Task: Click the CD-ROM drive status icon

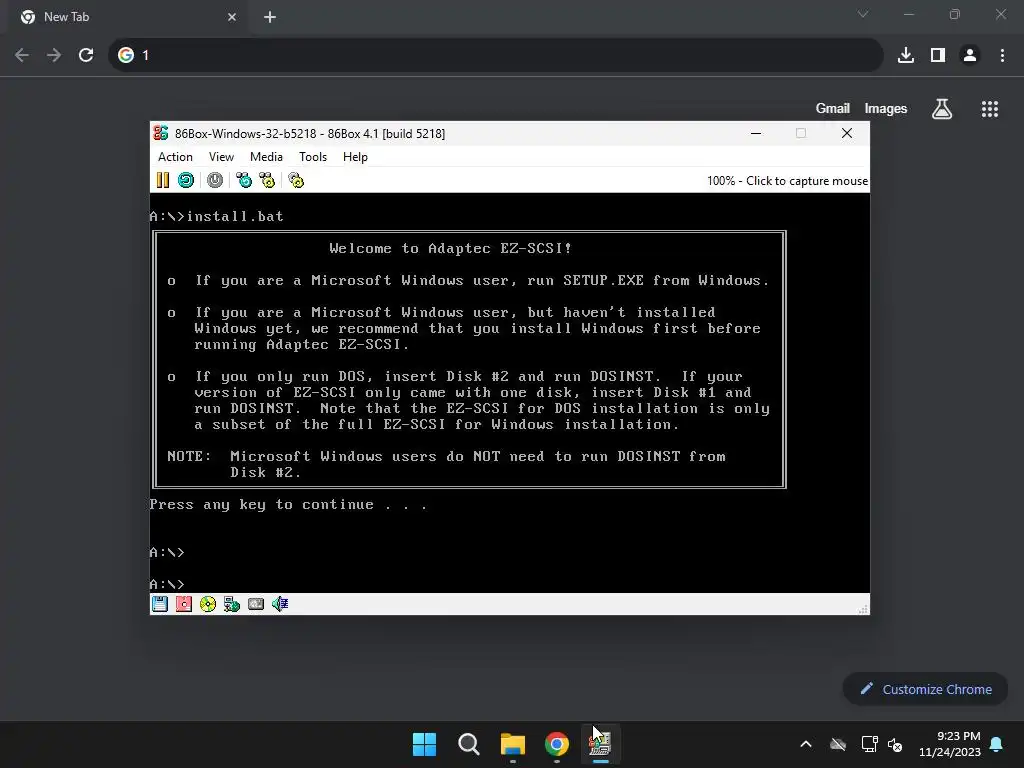Action: pyautogui.click(x=208, y=604)
